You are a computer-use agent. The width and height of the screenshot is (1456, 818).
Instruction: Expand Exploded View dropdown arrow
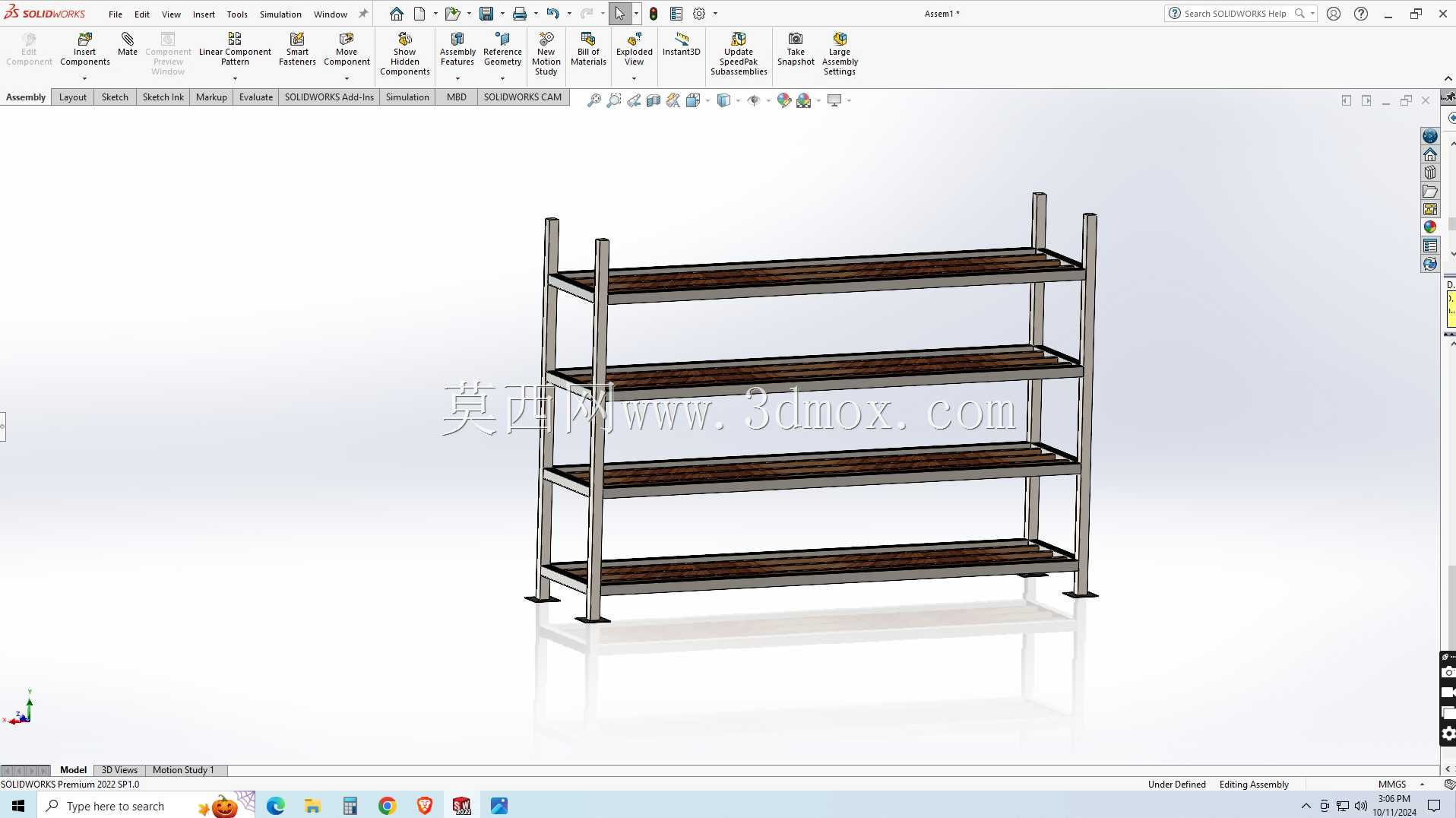634,78
